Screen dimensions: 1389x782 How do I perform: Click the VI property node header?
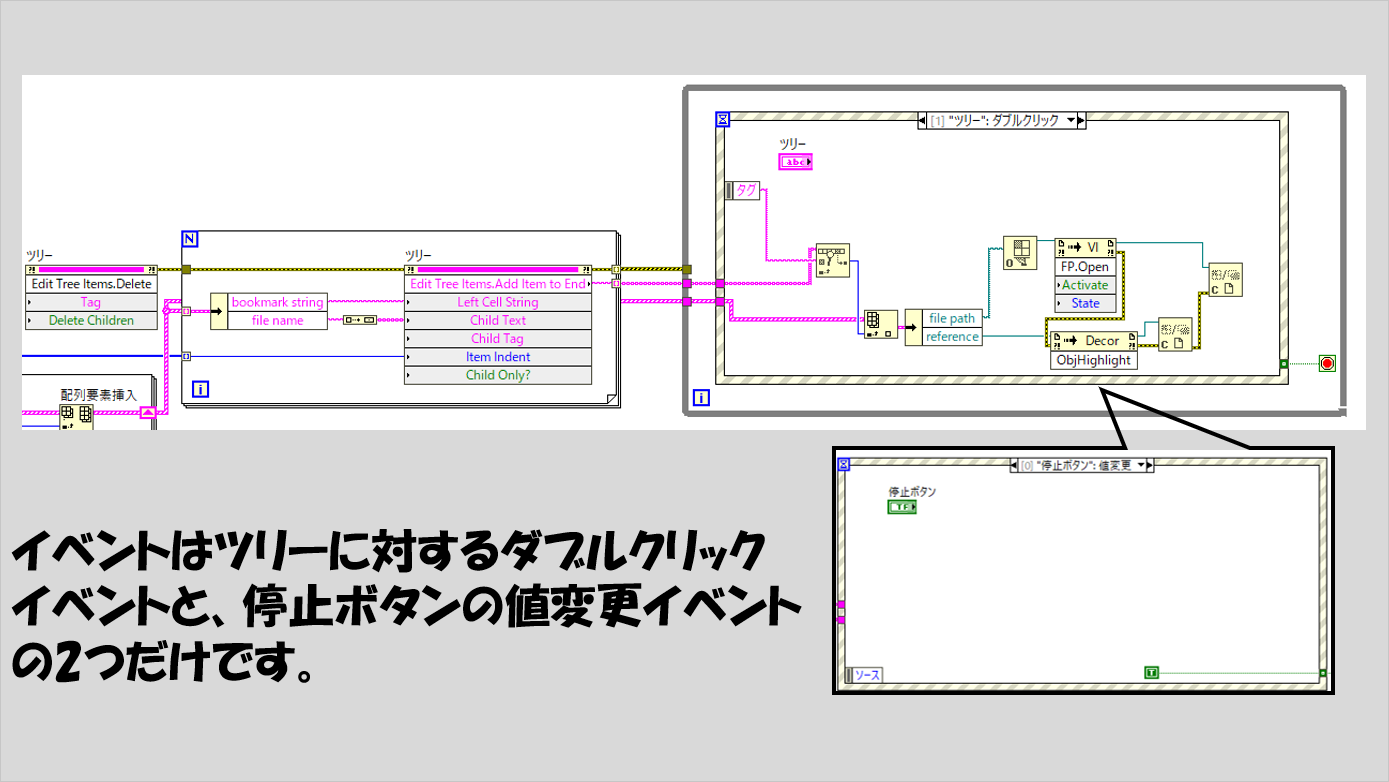1086,248
